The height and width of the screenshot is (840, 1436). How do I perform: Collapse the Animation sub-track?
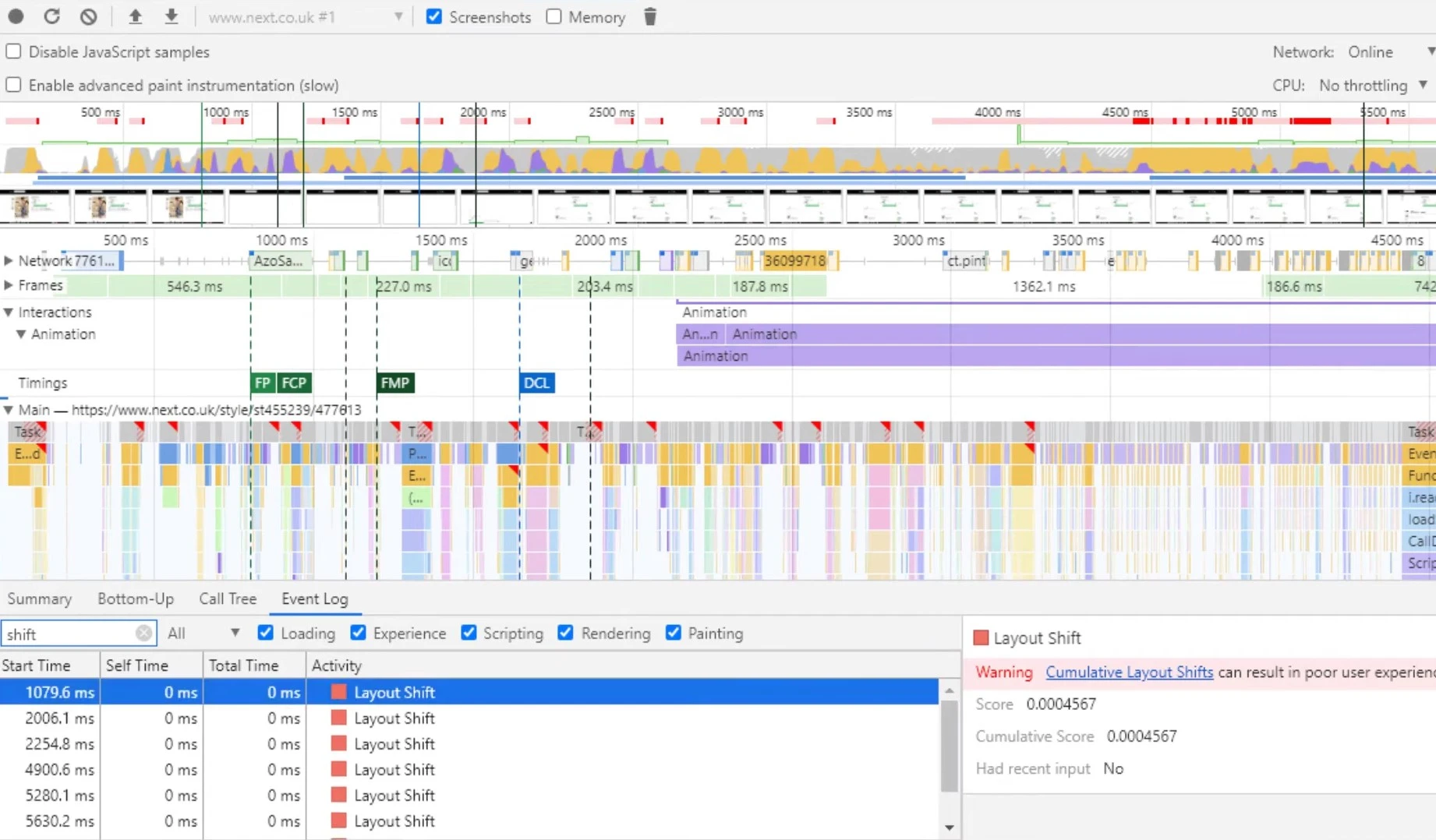point(21,334)
